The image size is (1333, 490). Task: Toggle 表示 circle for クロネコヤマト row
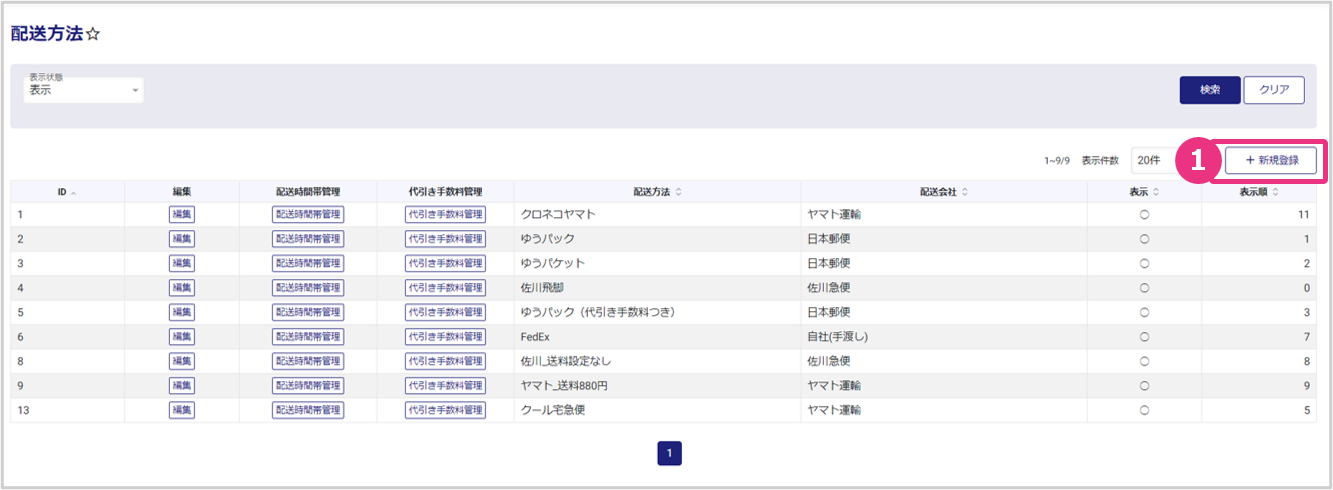[x=1144, y=215]
